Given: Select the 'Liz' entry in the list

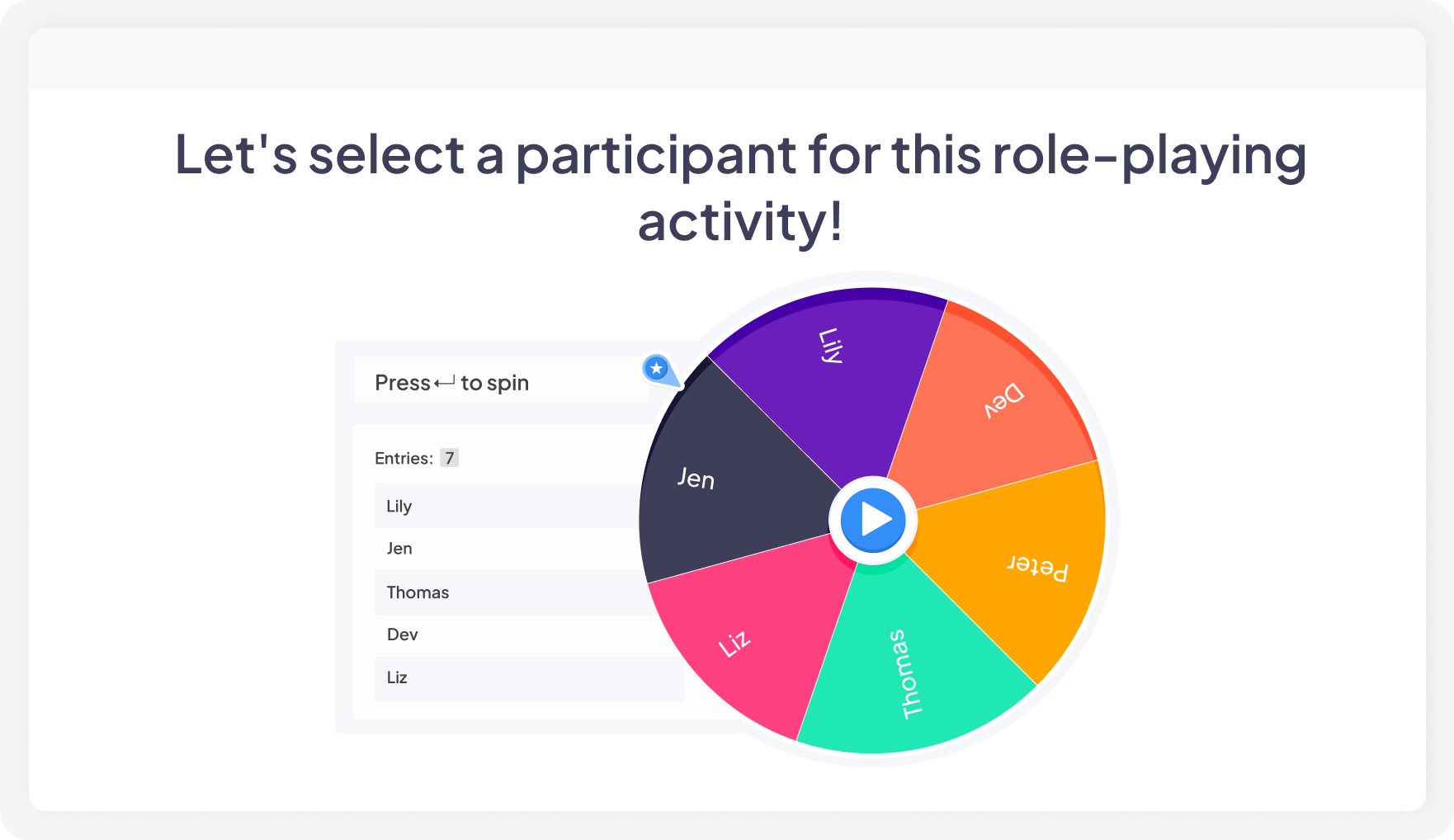Looking at the screenshot, I should [397, 677].
